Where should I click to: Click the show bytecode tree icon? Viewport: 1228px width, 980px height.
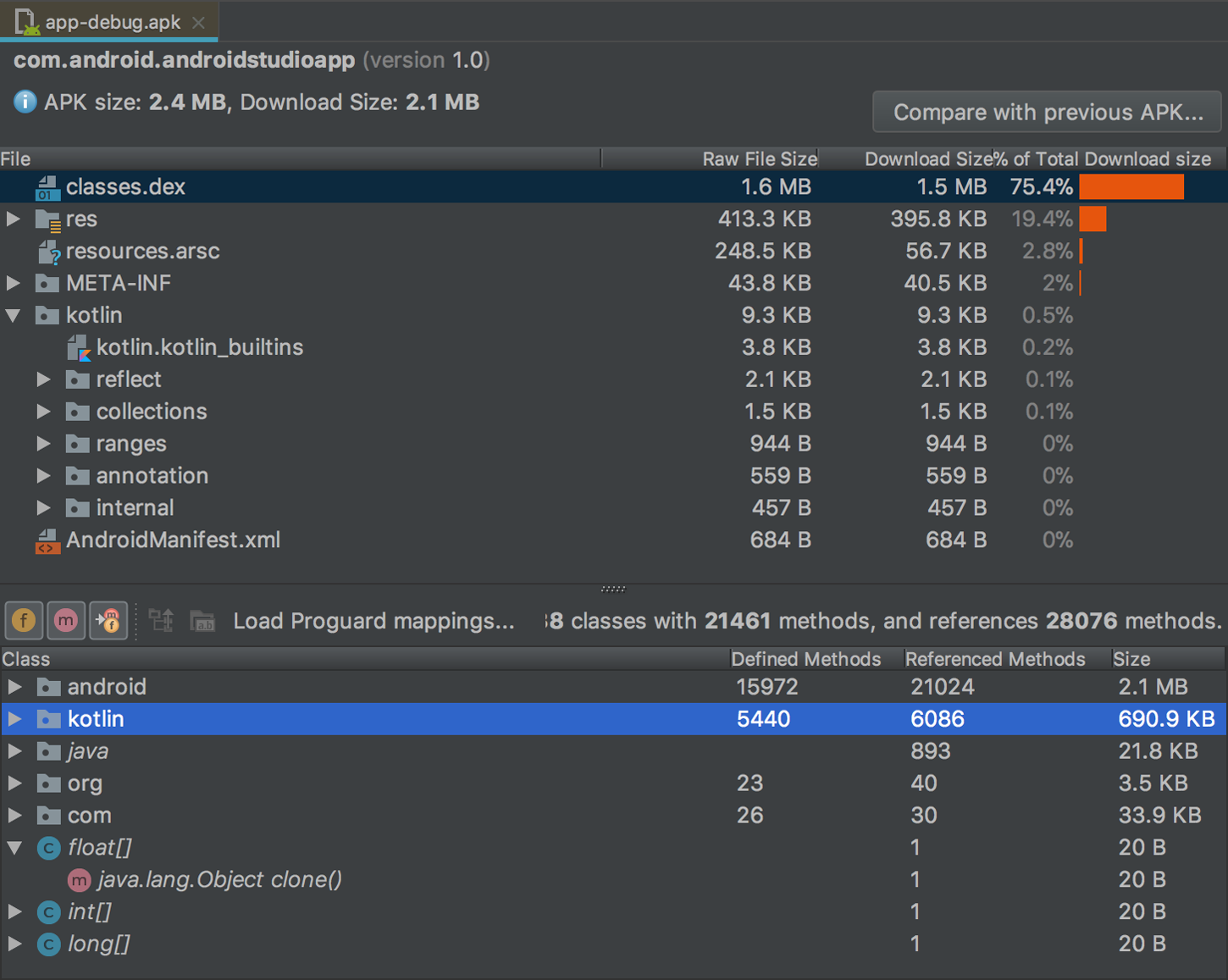coord(161,621)
